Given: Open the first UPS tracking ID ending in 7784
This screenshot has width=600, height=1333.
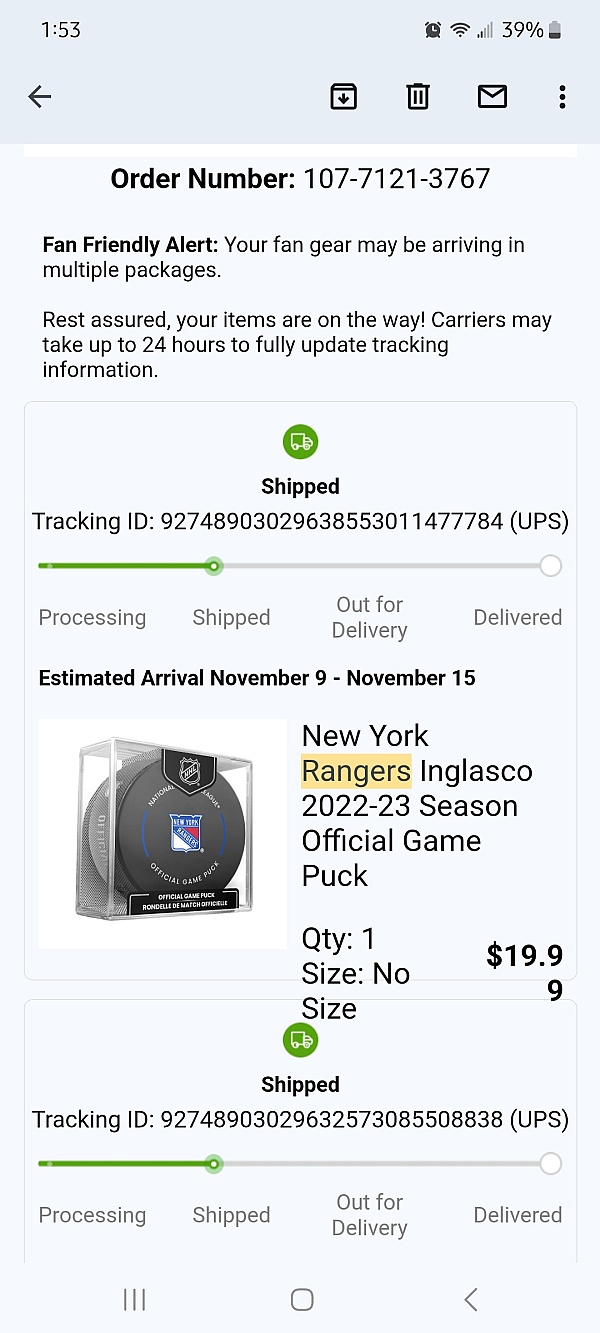Looking at the screenshot, I should click(x=331, y=521).
